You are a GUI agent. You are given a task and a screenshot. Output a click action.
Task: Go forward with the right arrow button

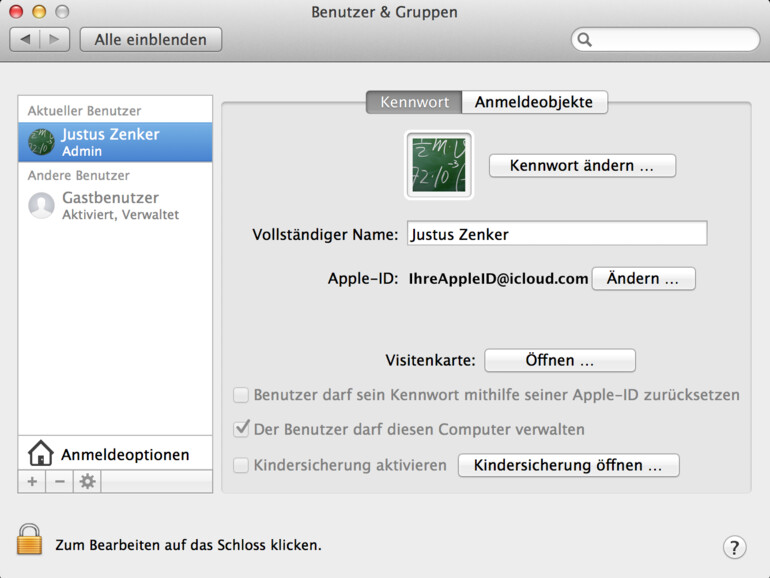coord(55,39)
